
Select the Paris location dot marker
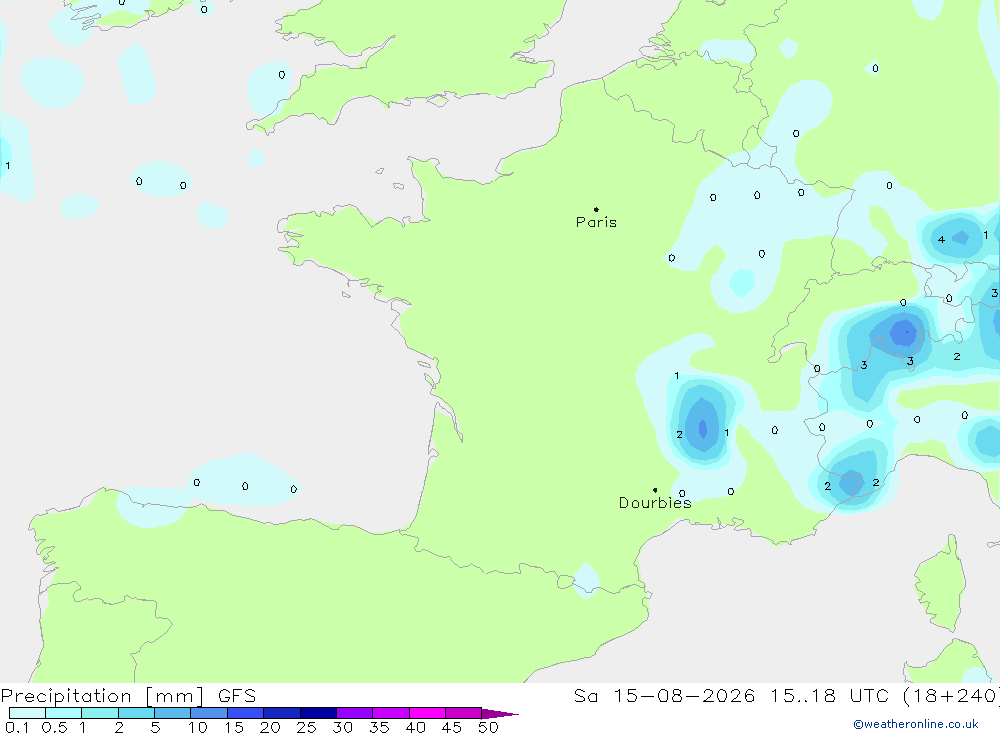pos(596,209)
